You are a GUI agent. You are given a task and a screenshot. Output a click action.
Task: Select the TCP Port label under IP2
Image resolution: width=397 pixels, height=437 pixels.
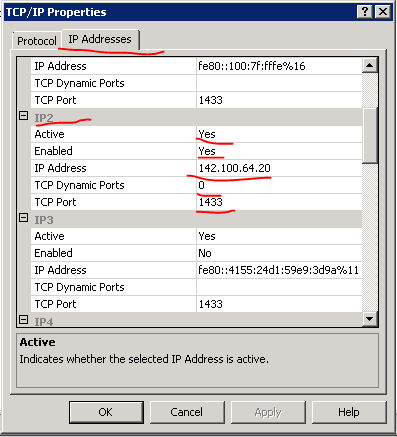click(x=55, y=202)
